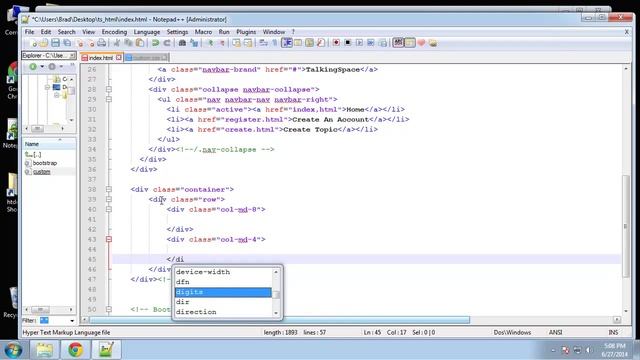The width and height of the screenshot is (640, 360).
Task: Toggle show all characters icon
Action: click(x=275, y=43)
